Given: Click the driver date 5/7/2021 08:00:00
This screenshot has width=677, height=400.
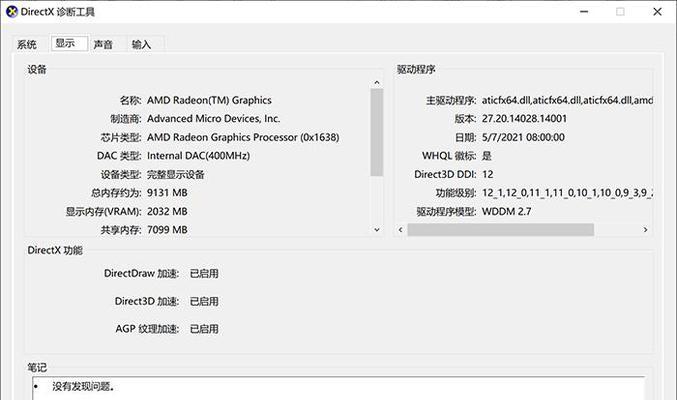Looking at the screenshot, I should pyautogui.click(x=523, y=137).
